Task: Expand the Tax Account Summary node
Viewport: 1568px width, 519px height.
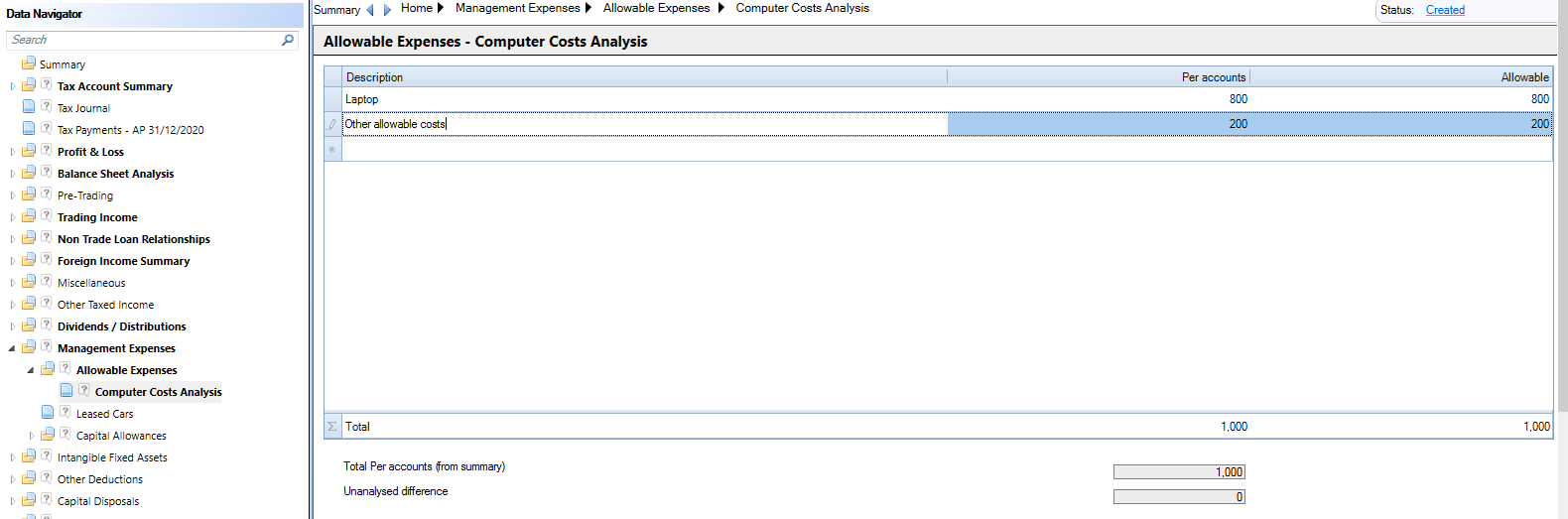Action: 12,86
